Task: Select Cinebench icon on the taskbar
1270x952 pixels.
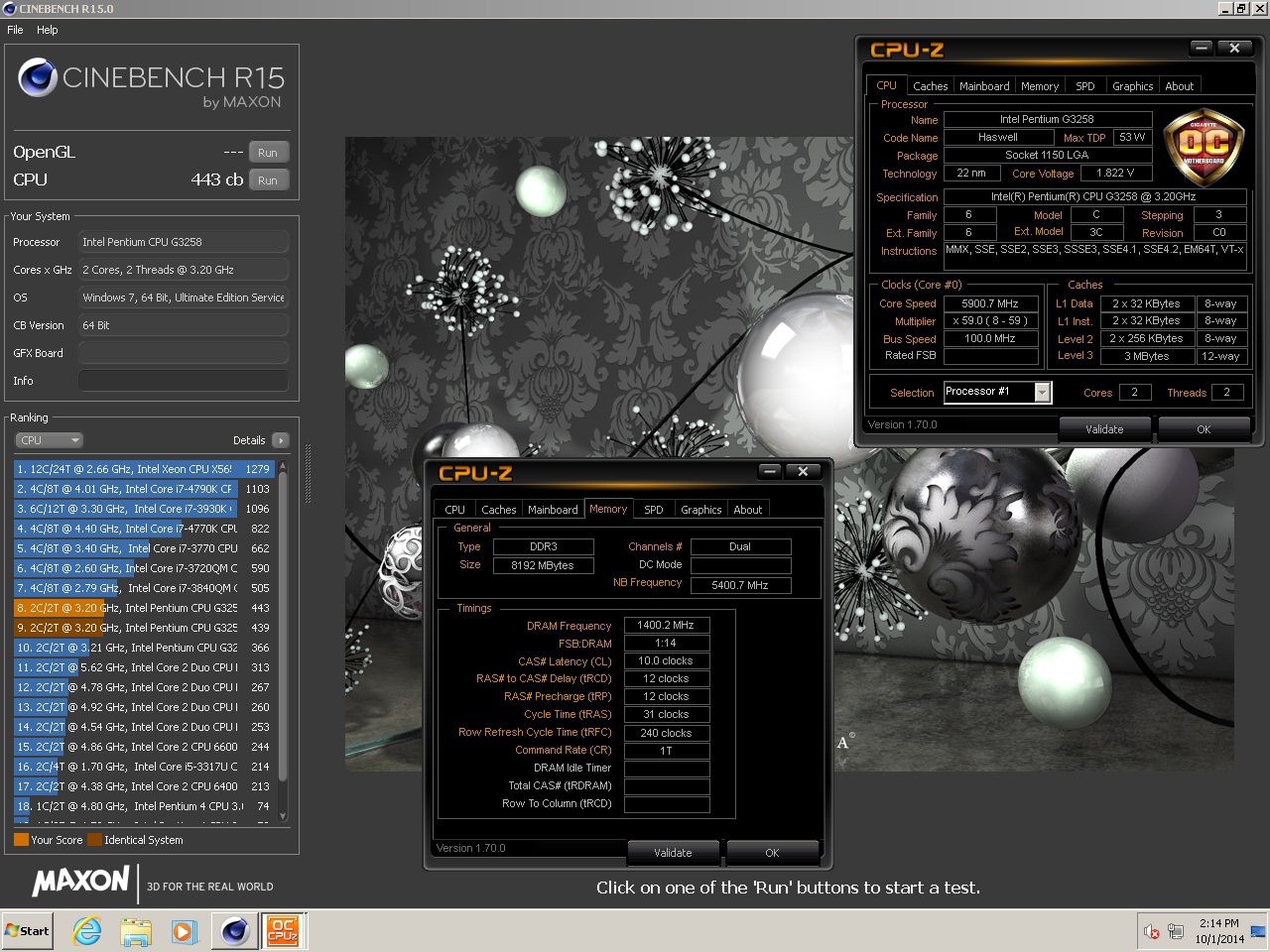Action: 234,931
